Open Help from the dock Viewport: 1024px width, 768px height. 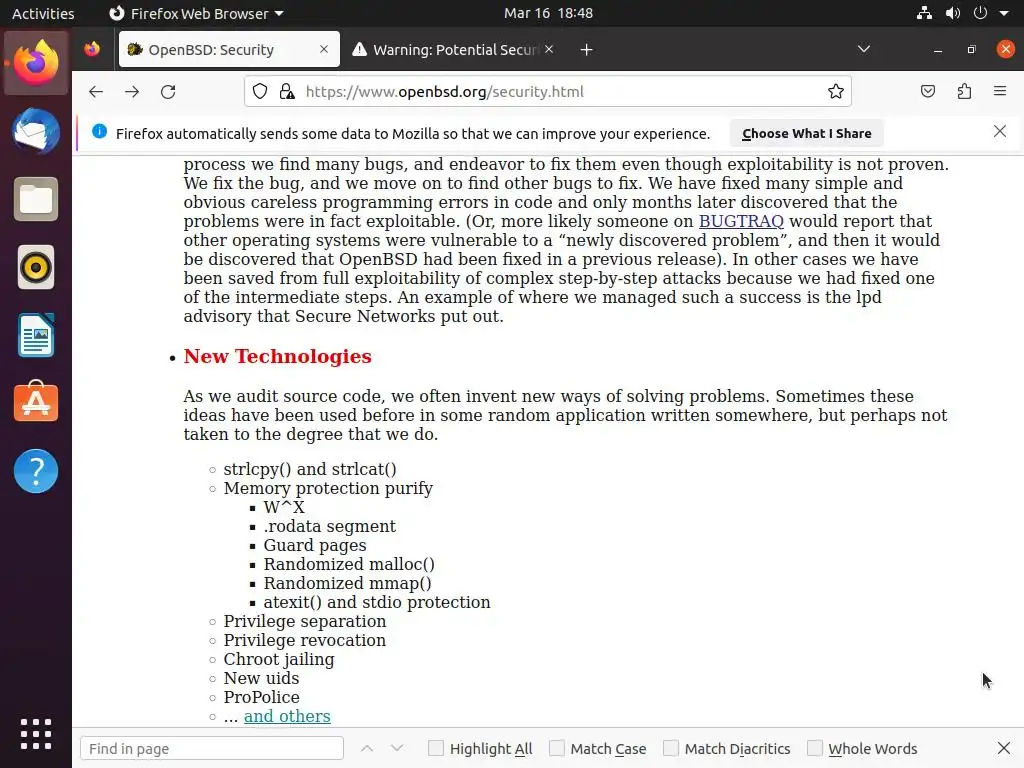(36, 471)
